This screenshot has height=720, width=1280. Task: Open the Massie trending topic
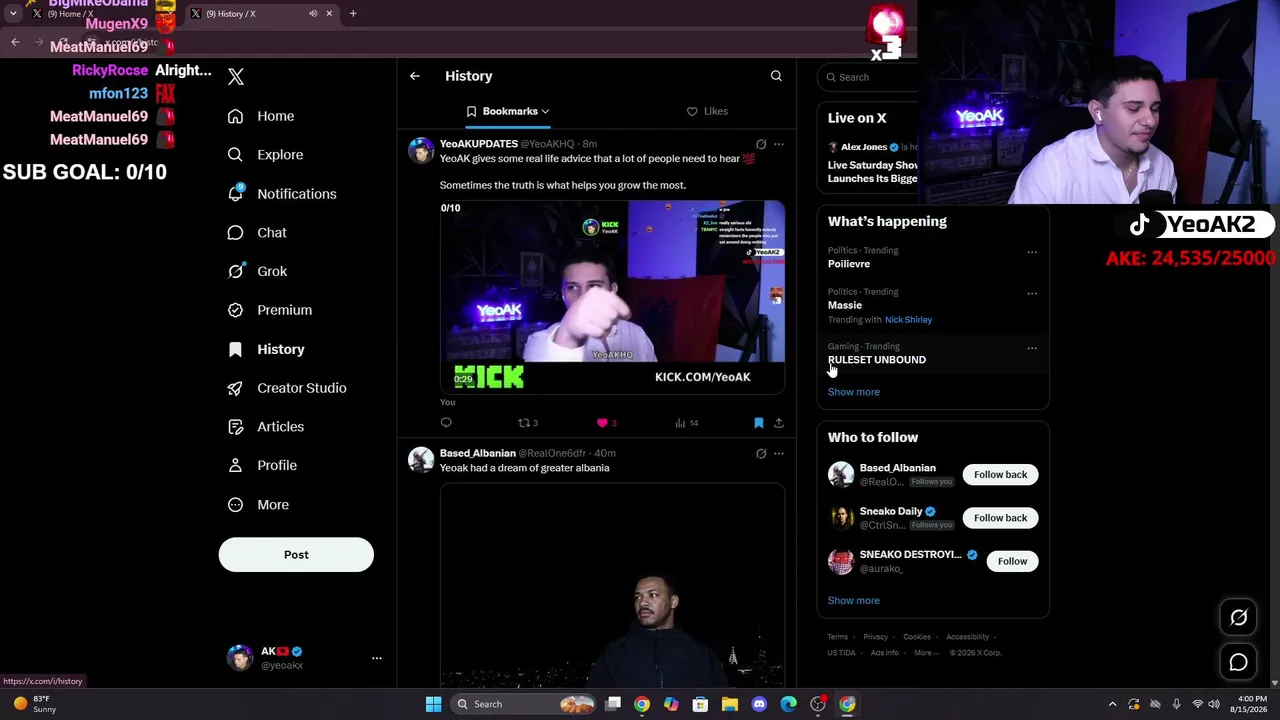click(845, 305)
